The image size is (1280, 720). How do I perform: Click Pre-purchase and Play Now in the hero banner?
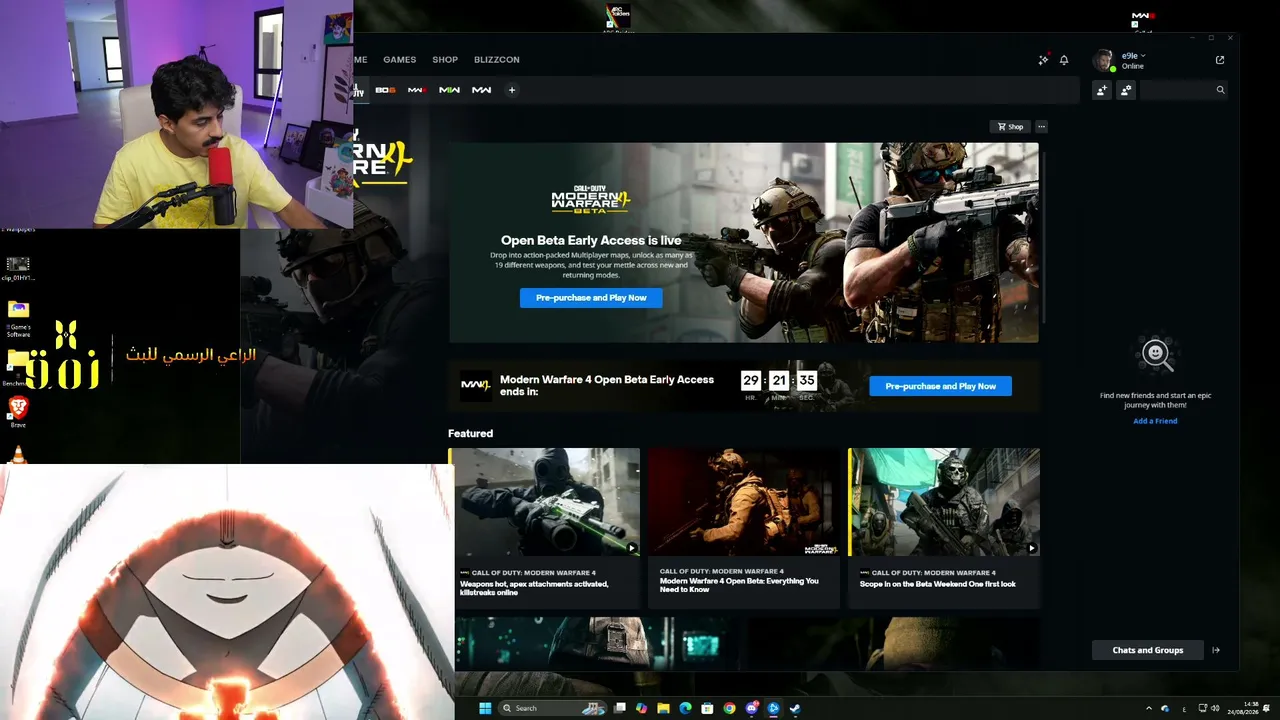(x=591, y=298)
